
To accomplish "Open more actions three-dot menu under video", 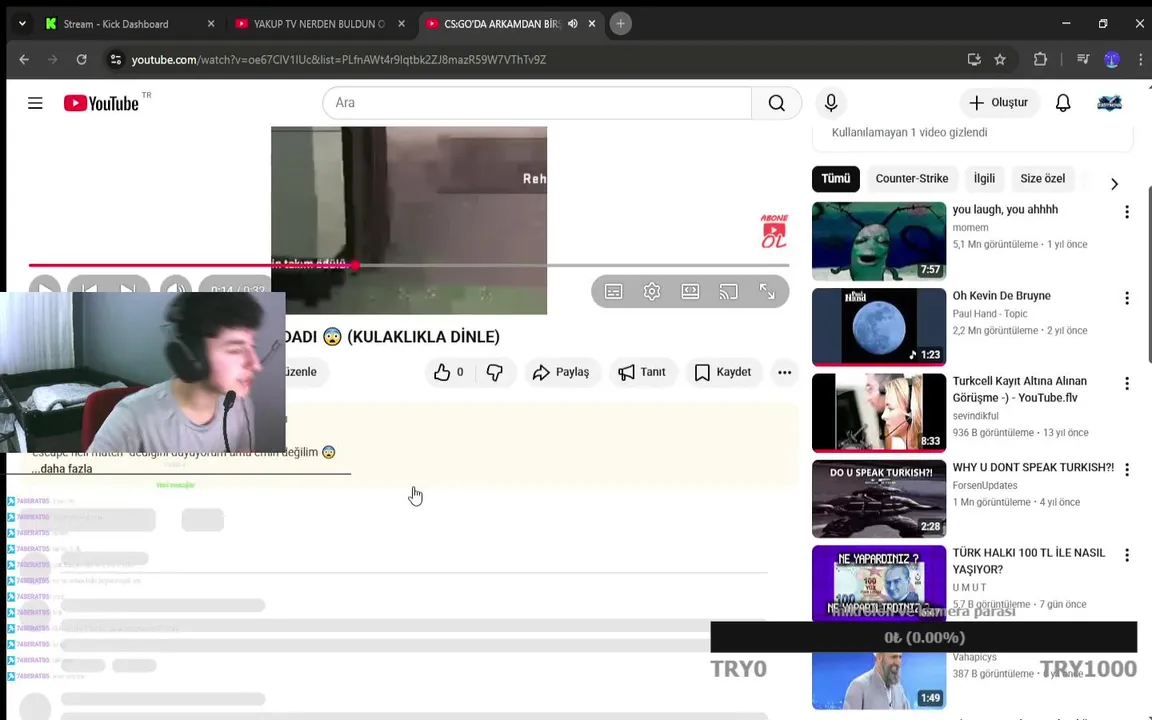I will tap(785, 372).
